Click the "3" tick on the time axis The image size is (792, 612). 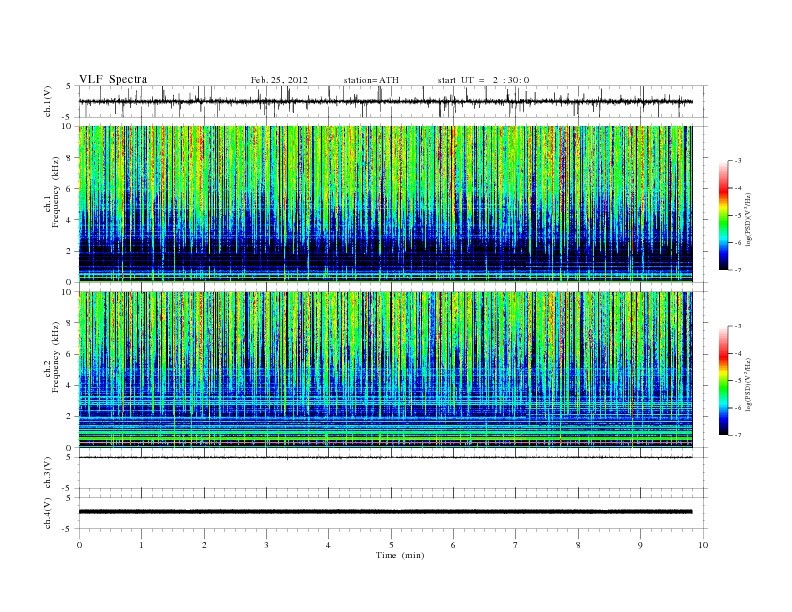pos(266,545)
